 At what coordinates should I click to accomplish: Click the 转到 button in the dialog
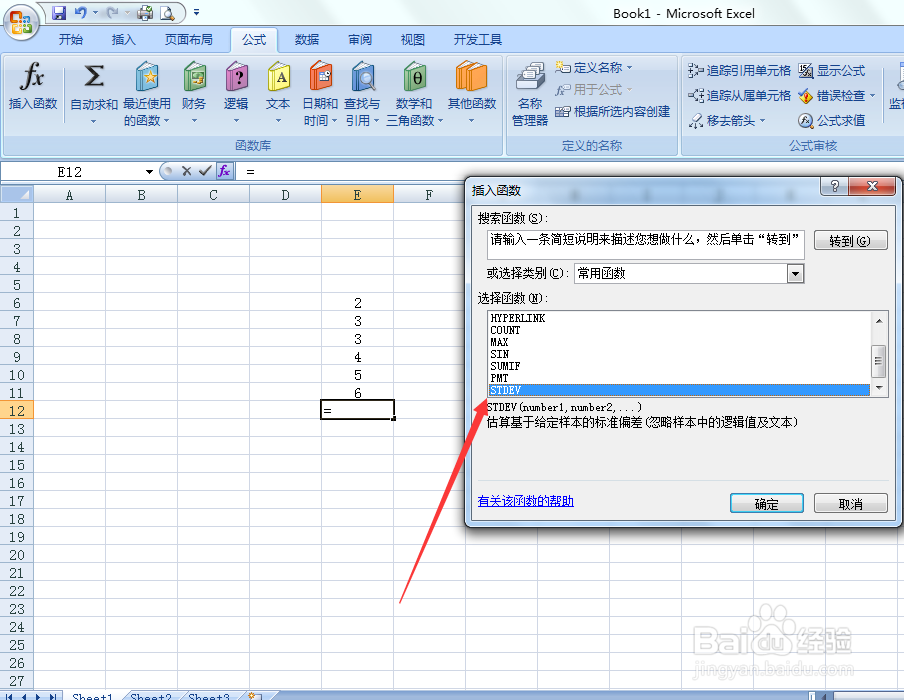click(x=850, y=240)
